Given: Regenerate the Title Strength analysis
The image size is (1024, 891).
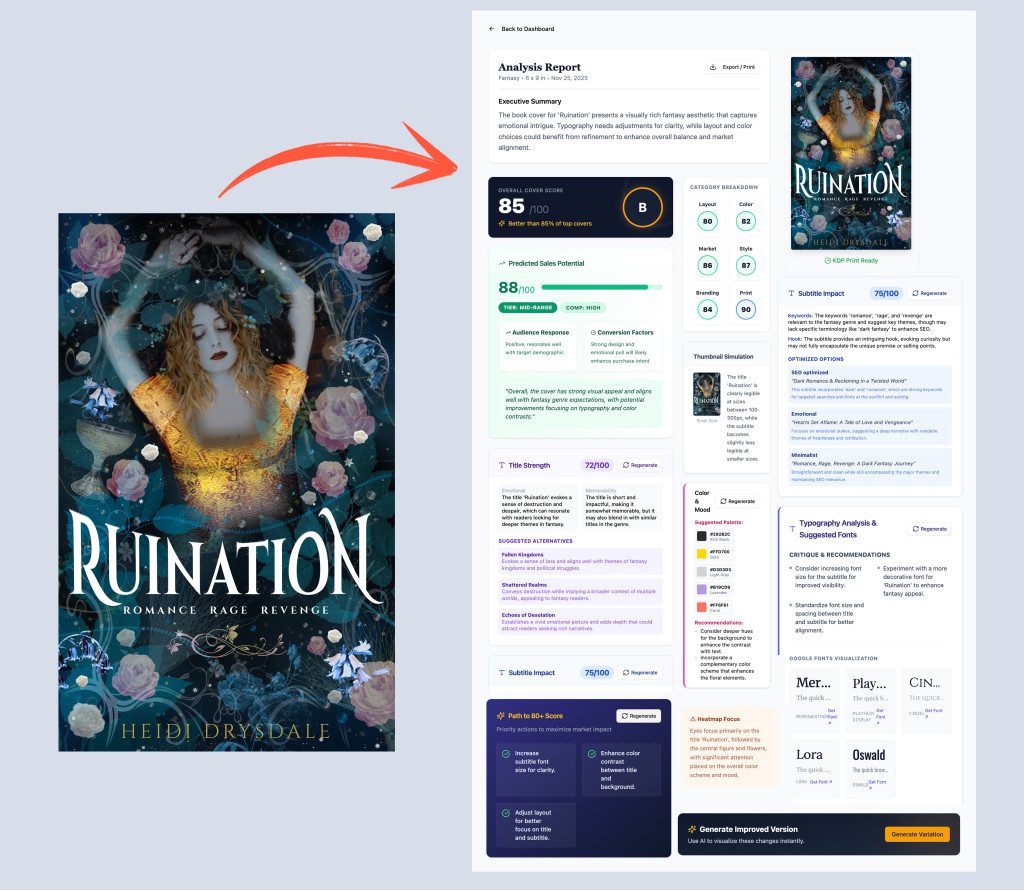Looking at the screenshot, I should [639, 465].
